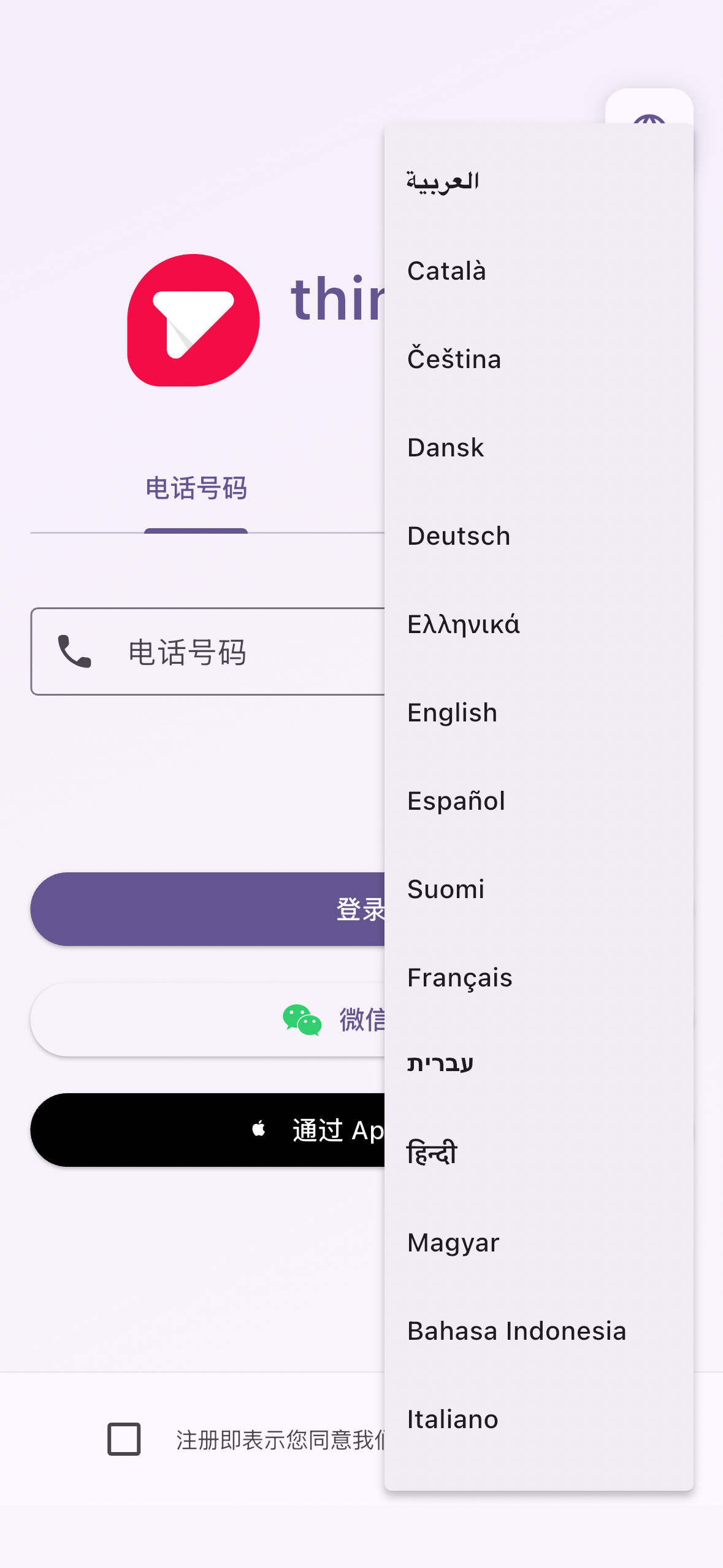The height and width of the screenshot is (1568, 723).
Task: Choose Ελληνικά from the list
Action: tap(538, 625)
